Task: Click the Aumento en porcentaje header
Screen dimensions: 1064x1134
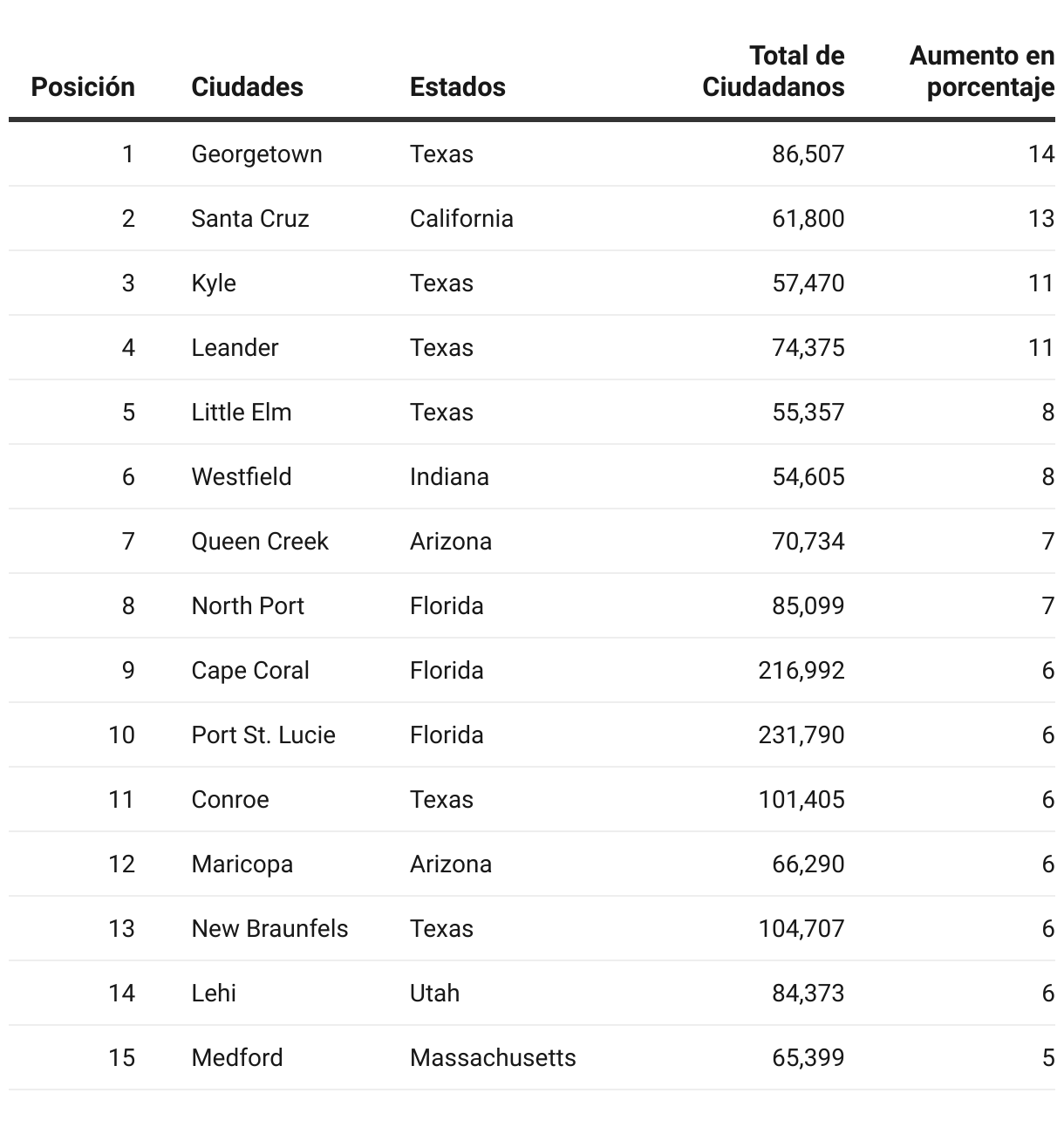Action: [x=981, y=72]
